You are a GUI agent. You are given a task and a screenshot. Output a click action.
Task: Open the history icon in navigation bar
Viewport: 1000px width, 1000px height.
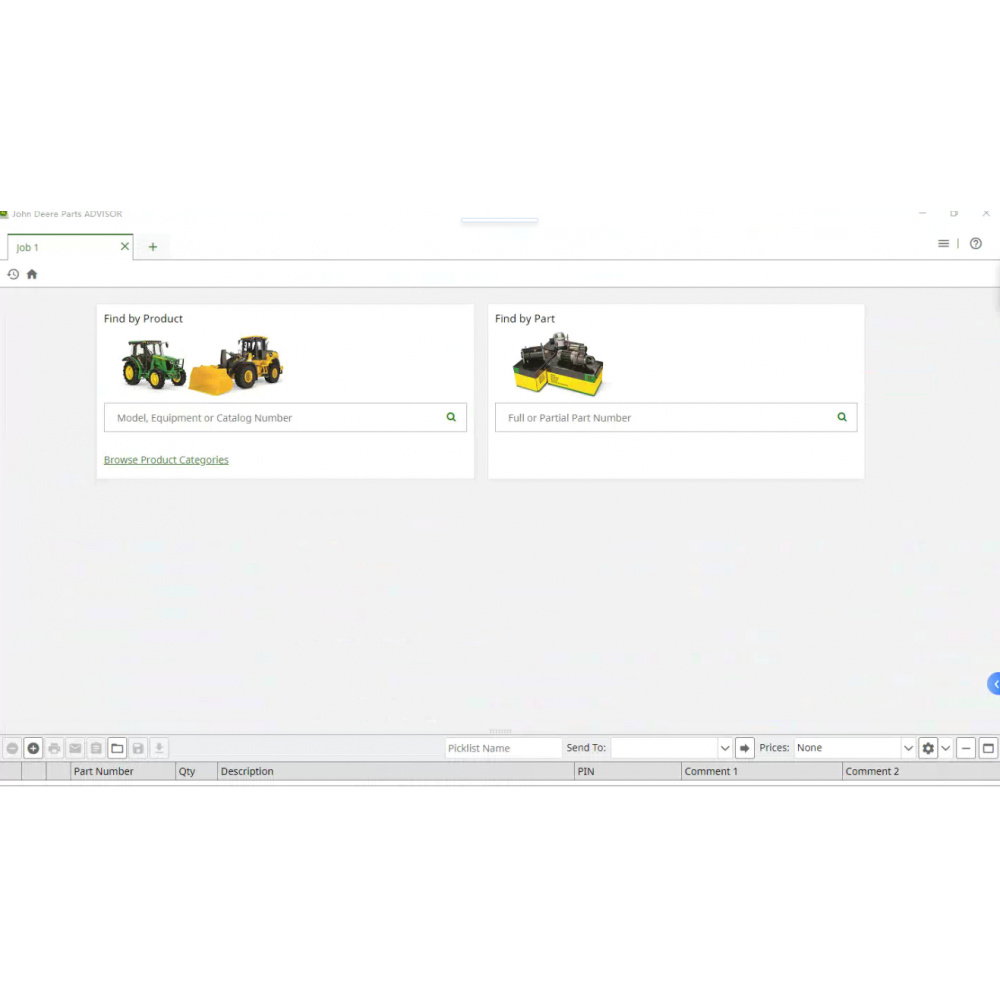(x=13, y=274)
